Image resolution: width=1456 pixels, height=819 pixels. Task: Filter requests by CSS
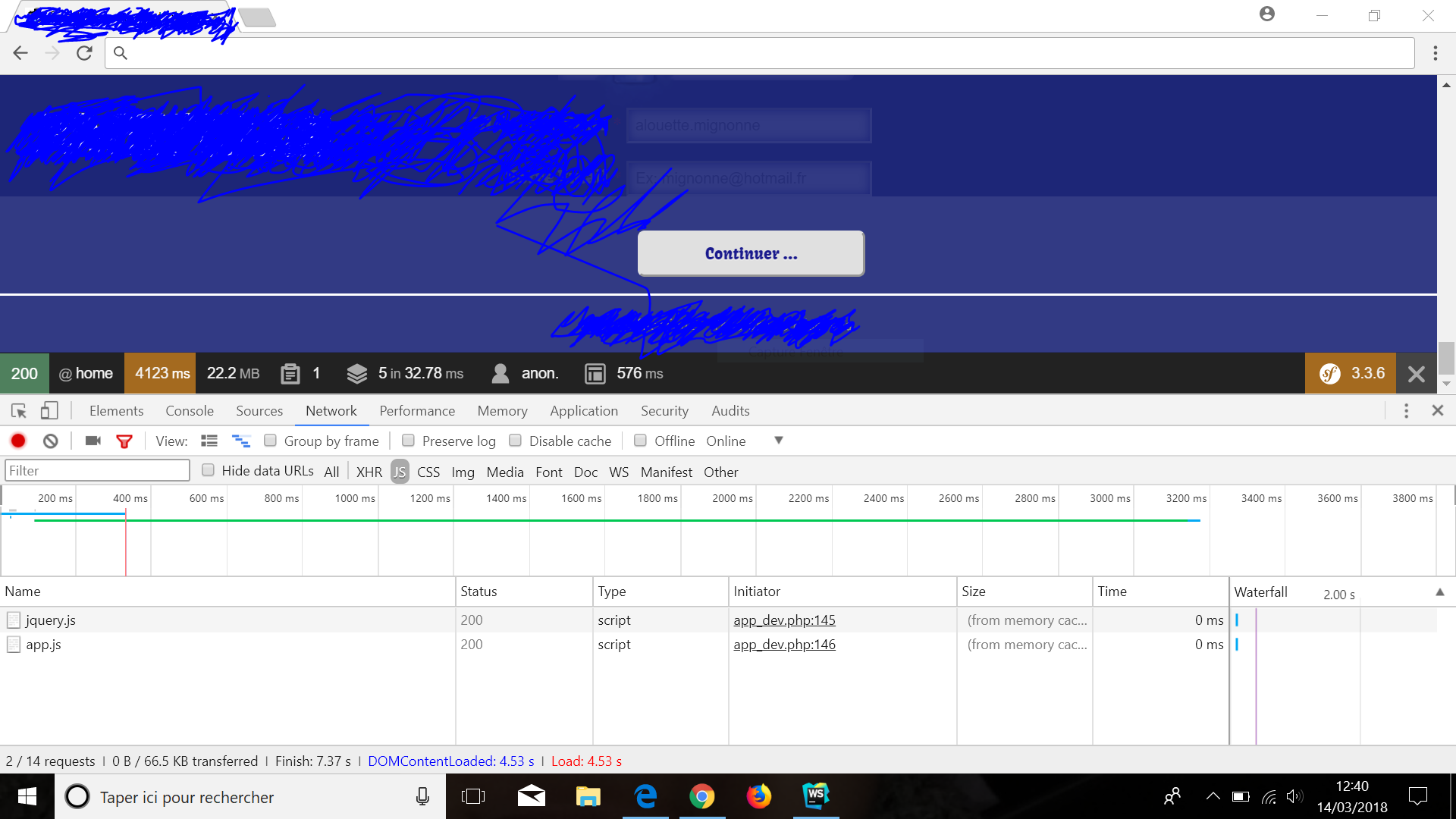click(x=428, y=472)
